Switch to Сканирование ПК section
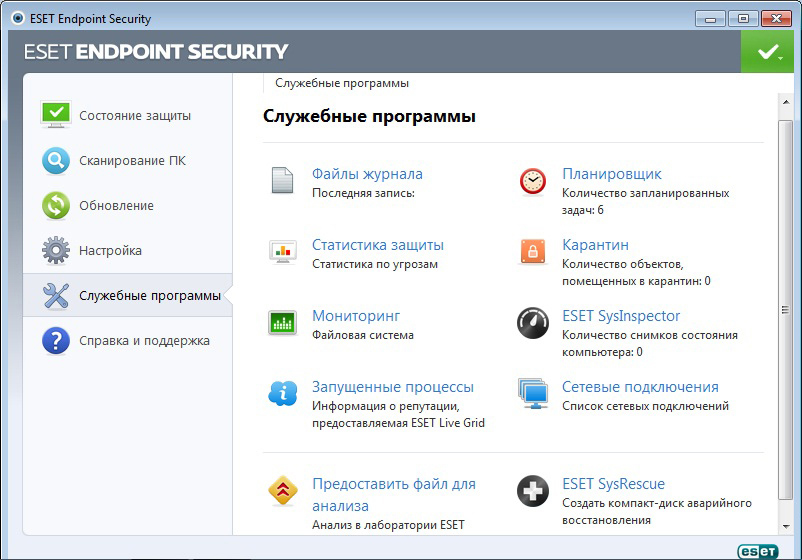 click(x=132, y=160)
